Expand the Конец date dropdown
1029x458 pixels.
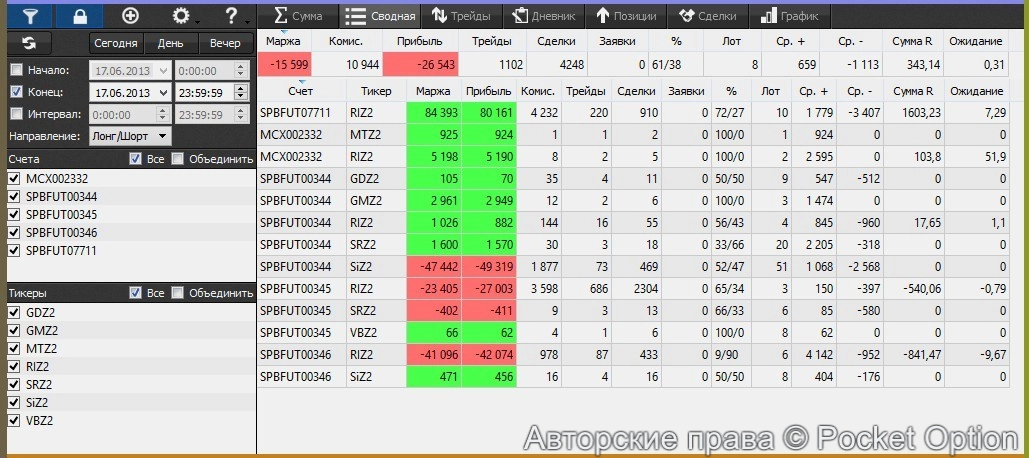(x=164, y=92)
